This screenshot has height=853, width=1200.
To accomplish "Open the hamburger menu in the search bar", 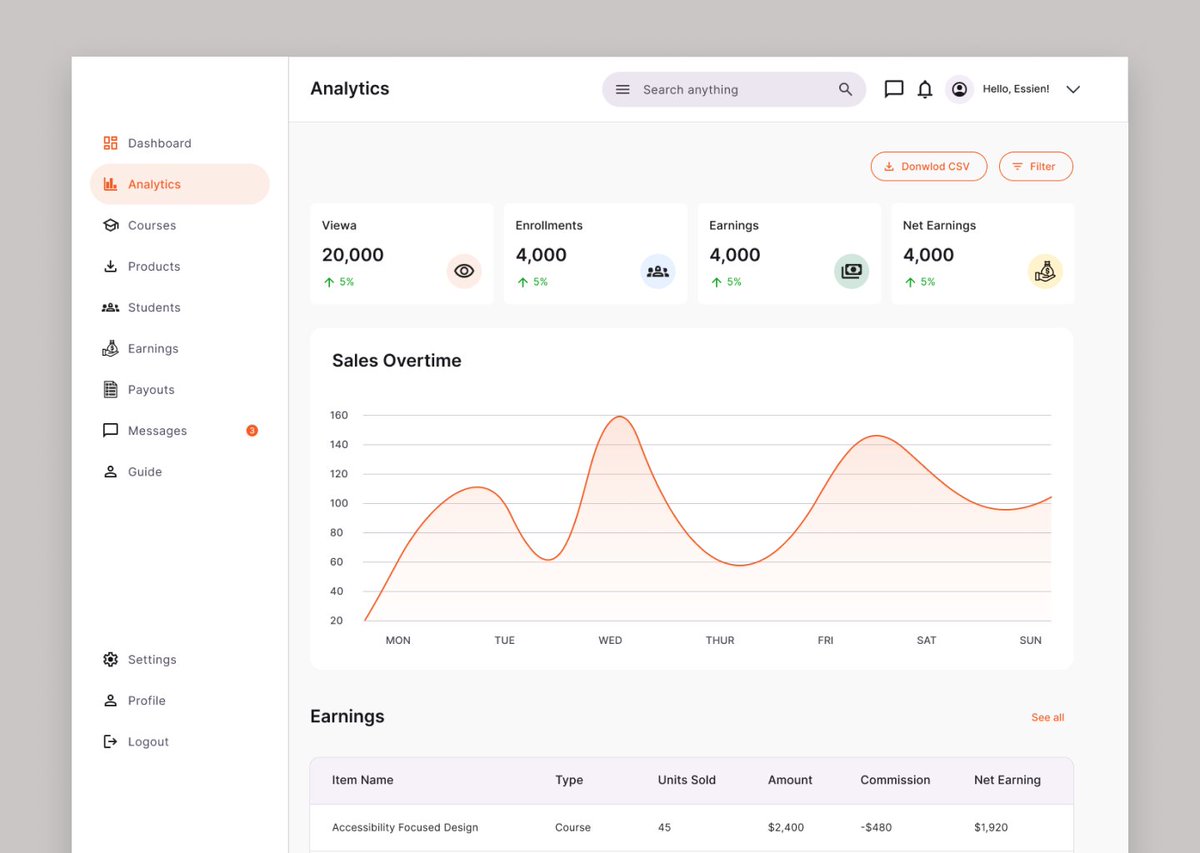I will [x=622, y=89].
